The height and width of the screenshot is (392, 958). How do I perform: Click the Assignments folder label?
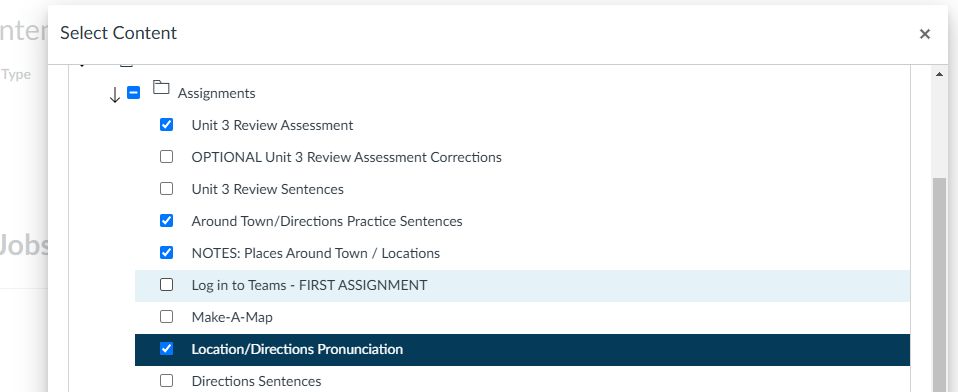216,93
